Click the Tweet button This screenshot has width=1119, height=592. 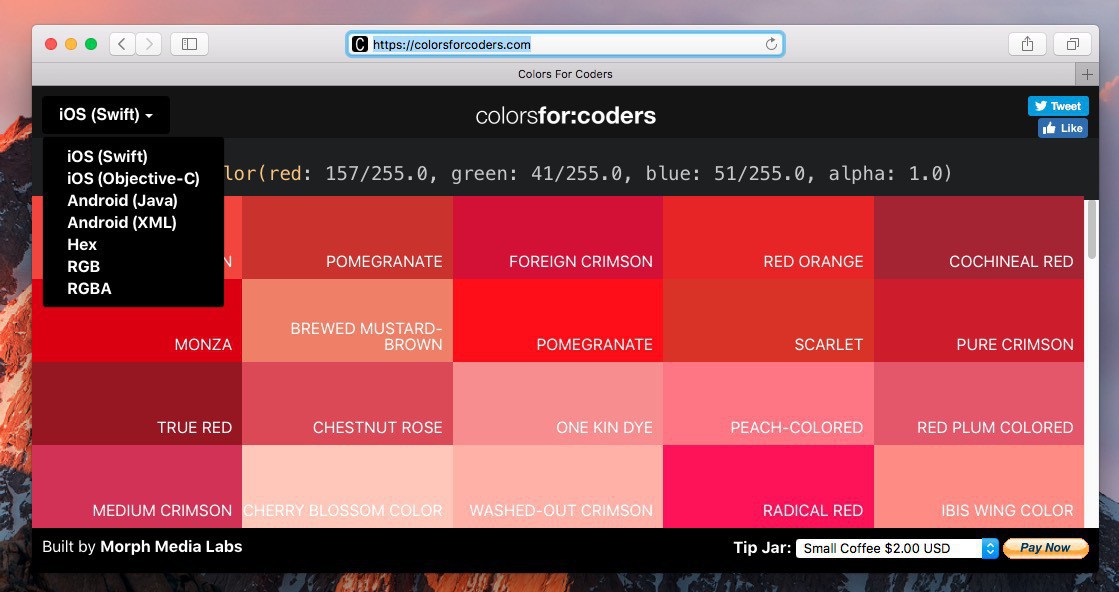click(1058, 106)
